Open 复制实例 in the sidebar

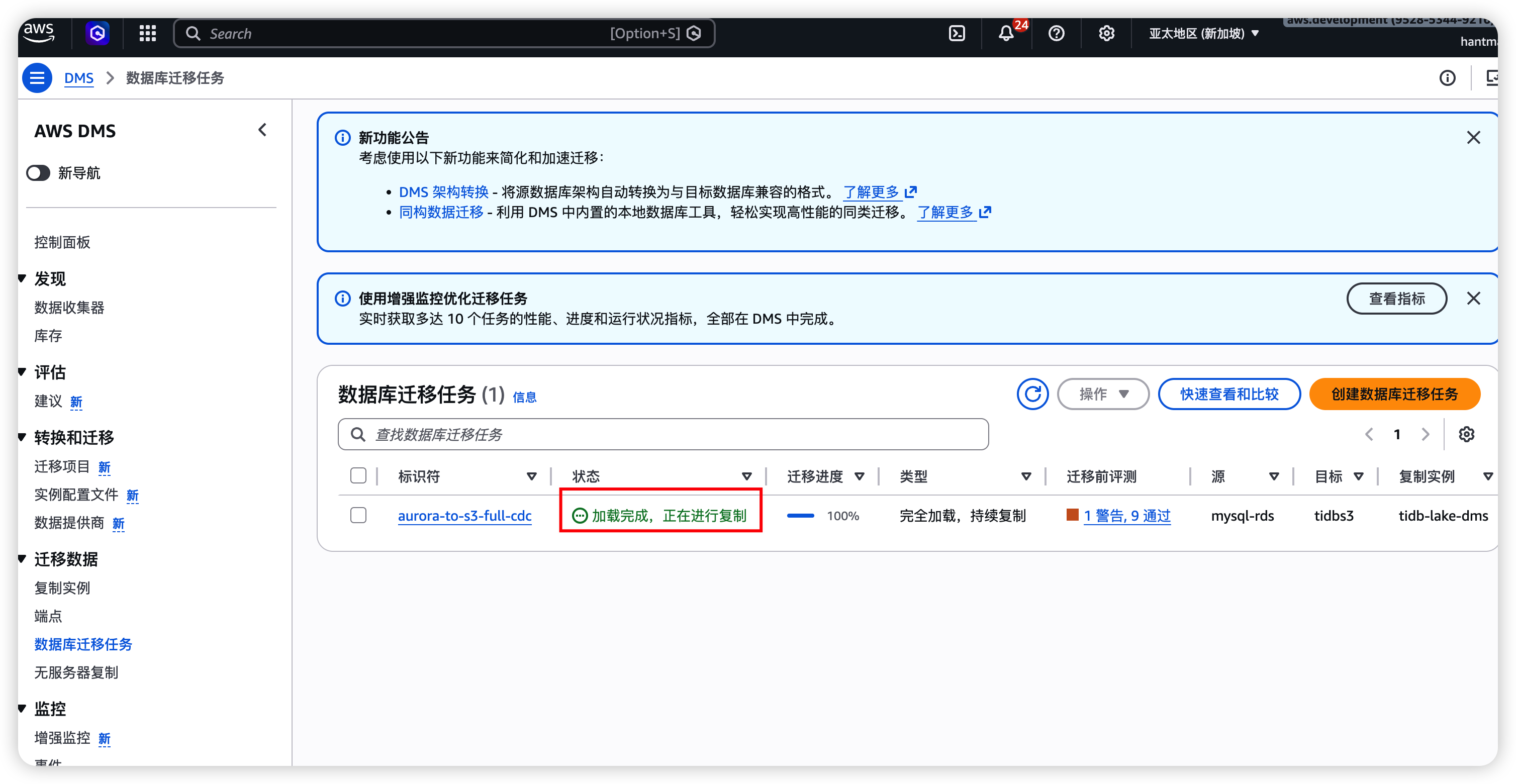[62, 587]
